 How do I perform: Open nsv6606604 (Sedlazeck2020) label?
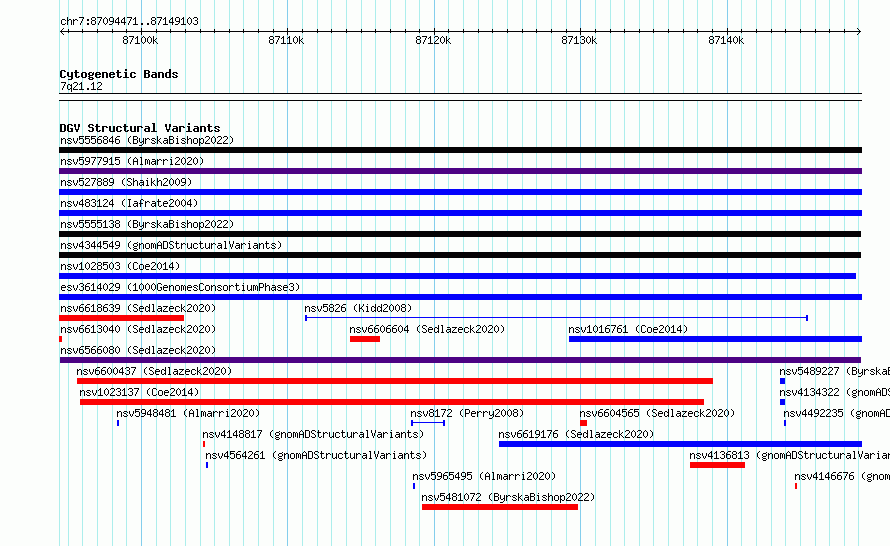tap(427, 329)
